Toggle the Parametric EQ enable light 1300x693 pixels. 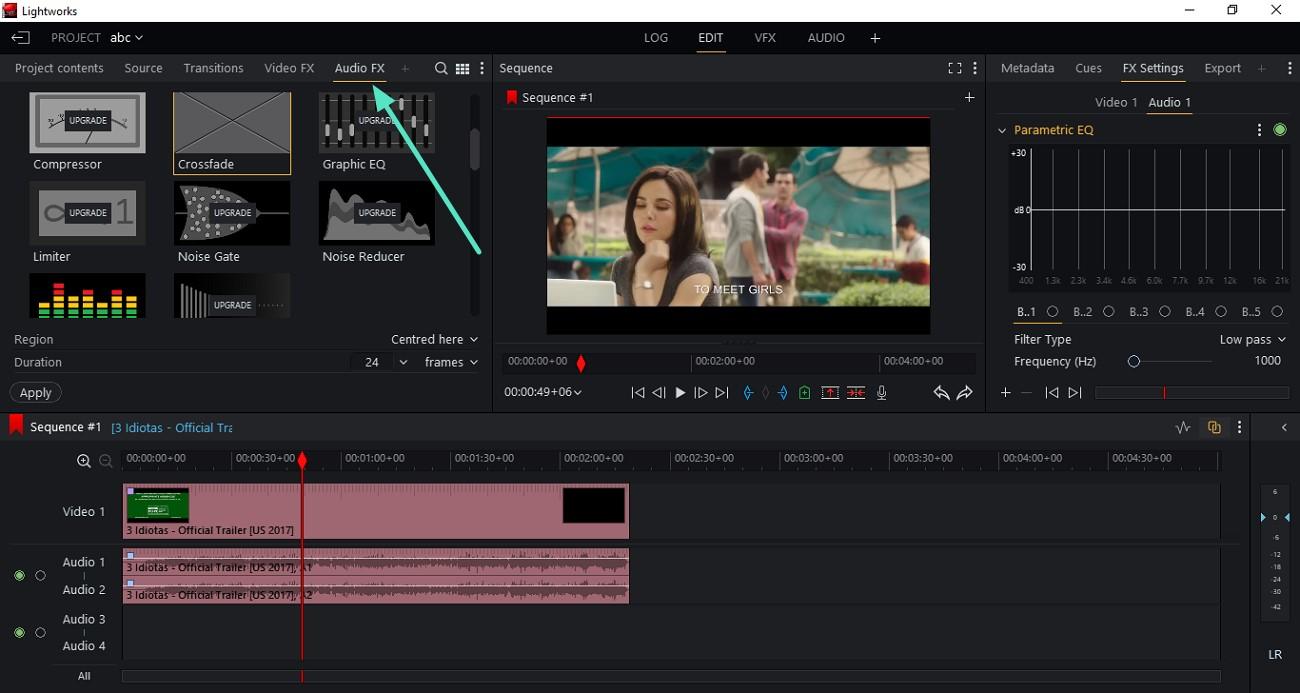point(1280,130)
